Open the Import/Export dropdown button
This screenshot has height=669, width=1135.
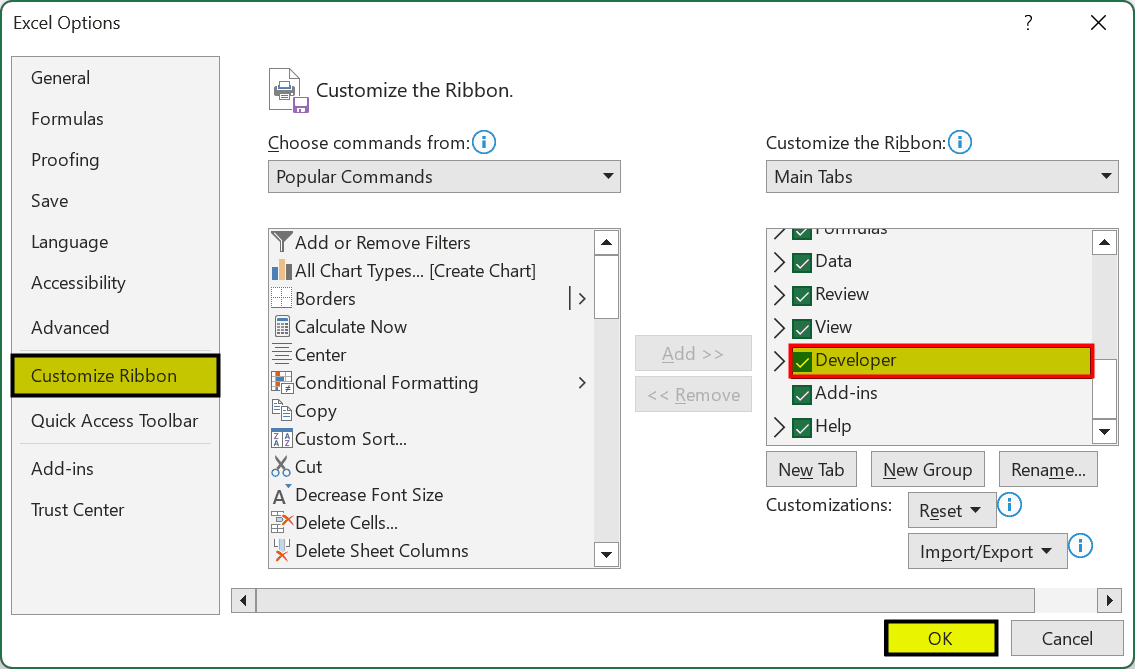click(x=987, y=552)
